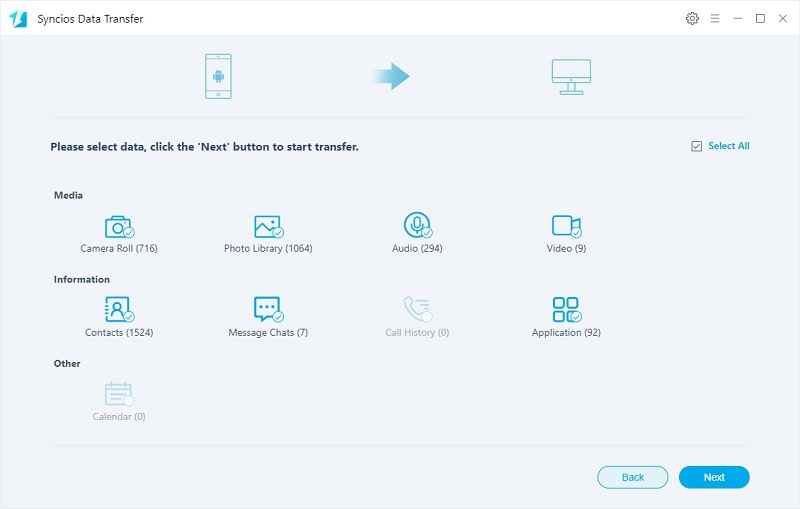Click the Other section heading
Viewport: 800px width, 509px height.
tap(67, 364)
